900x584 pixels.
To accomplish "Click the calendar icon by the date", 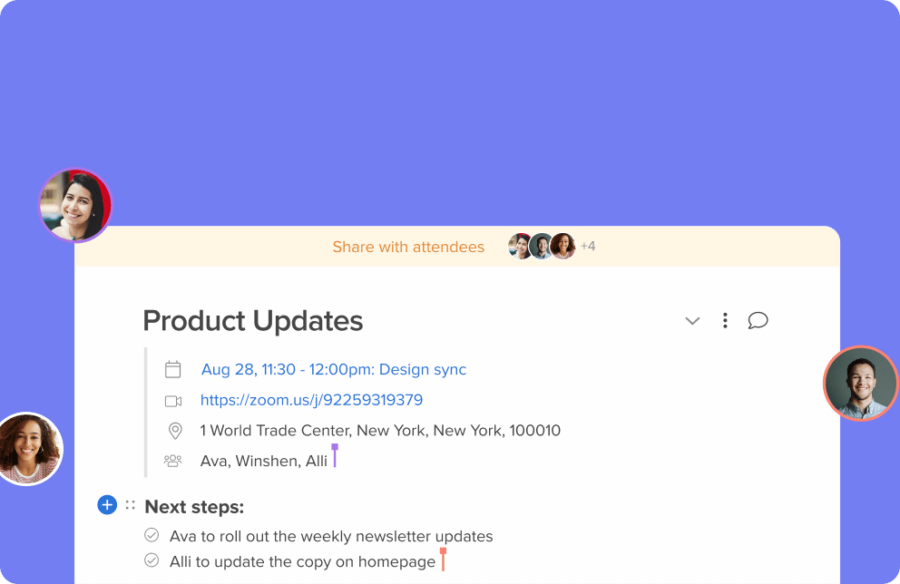I will click(173, 370).
